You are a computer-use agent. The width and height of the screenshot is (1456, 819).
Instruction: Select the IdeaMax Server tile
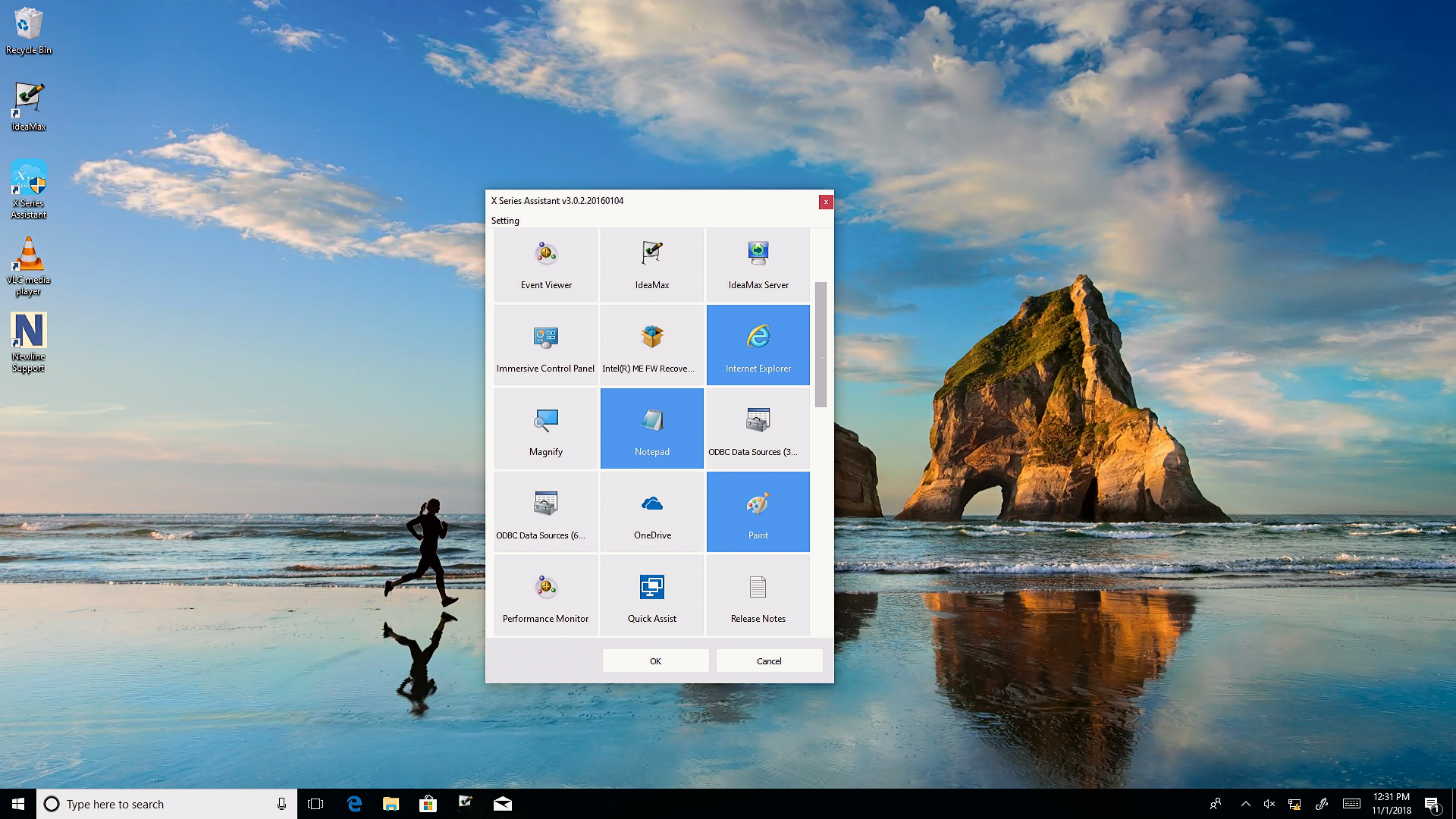coord(758,264)
